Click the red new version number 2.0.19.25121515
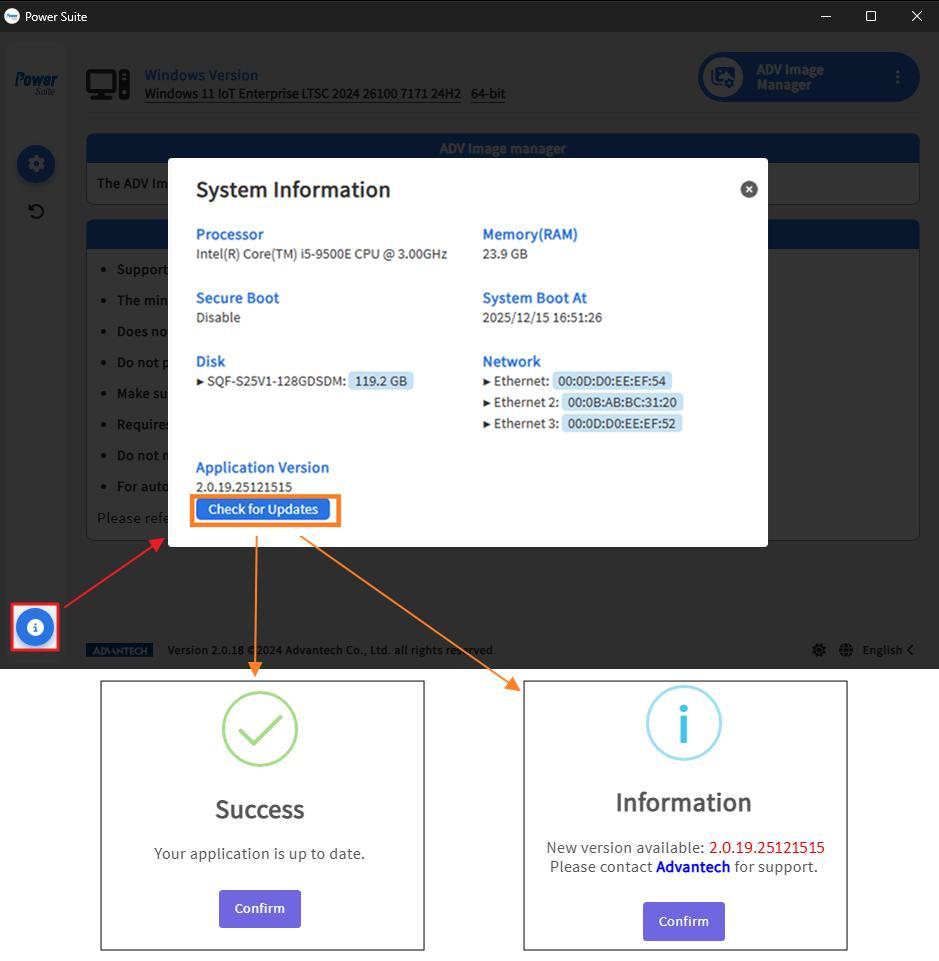Screen dimensions: 939x961 (767, 848)
